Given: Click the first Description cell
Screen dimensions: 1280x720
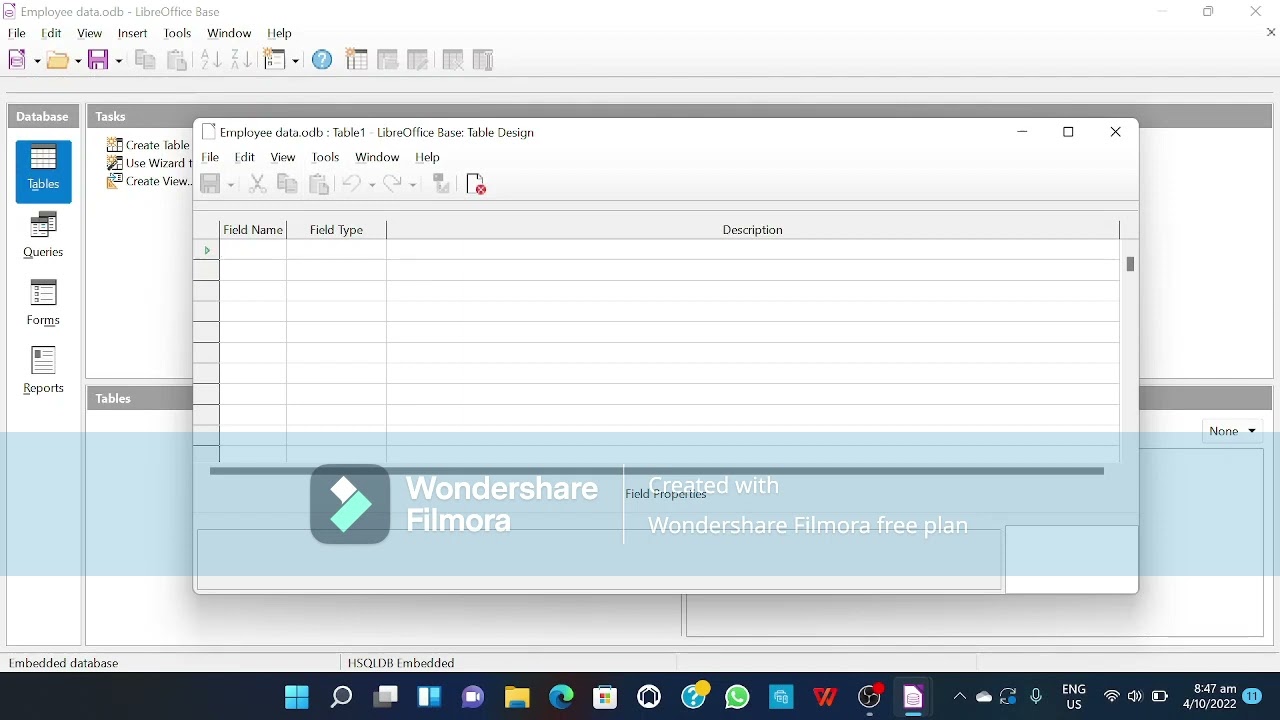Looking at the screenshot, I should (x=753, y=250).
